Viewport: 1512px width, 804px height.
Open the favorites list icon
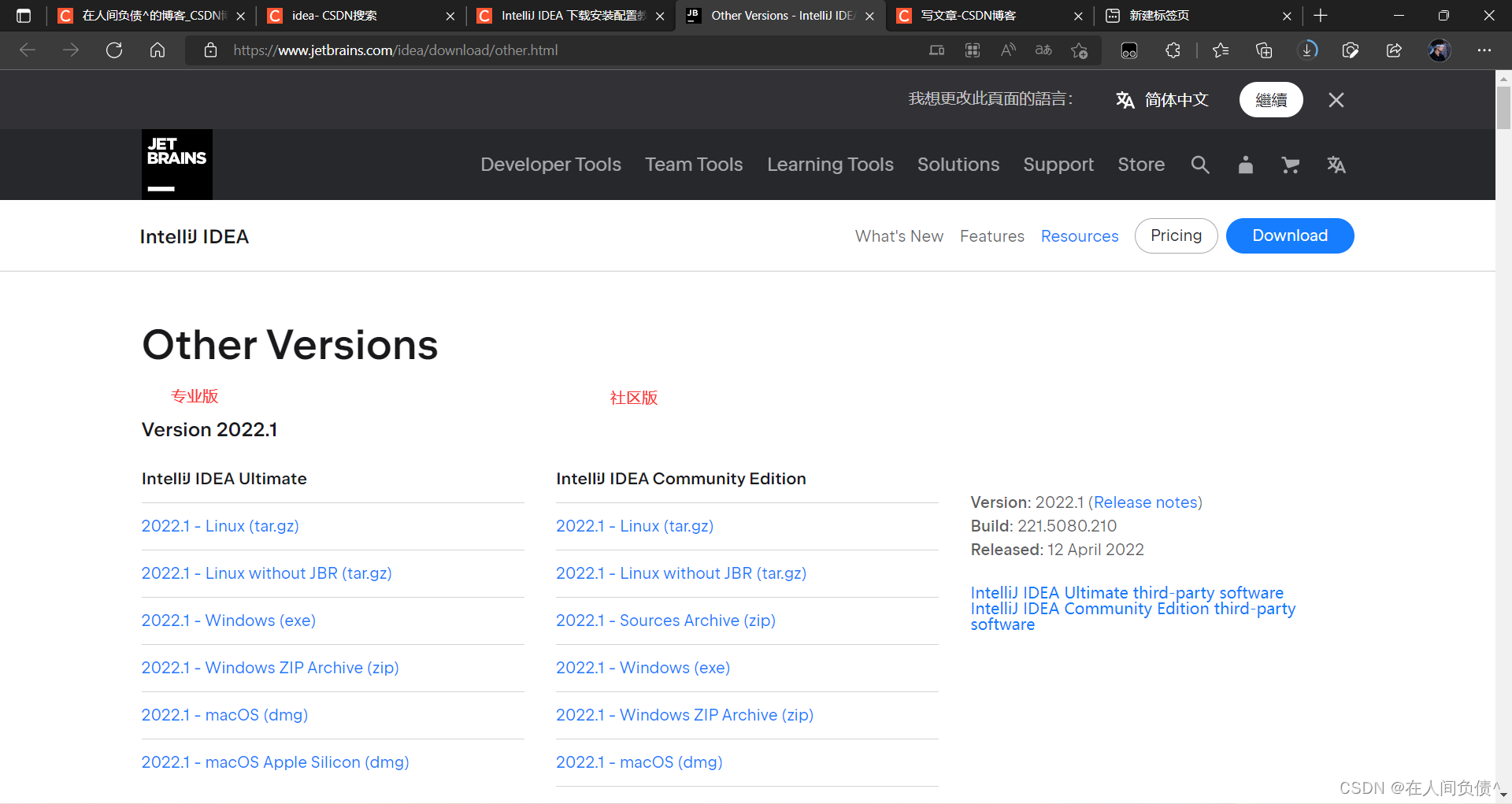(x=1221, y=50)
